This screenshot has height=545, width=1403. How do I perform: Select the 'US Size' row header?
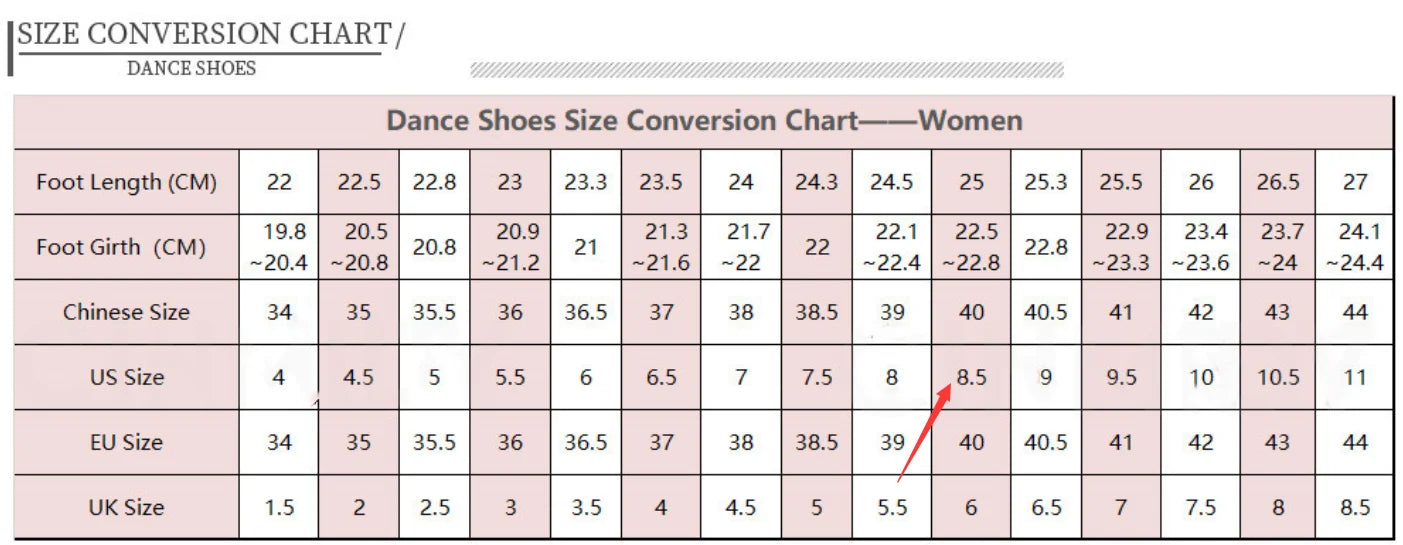tap(126, 377)
